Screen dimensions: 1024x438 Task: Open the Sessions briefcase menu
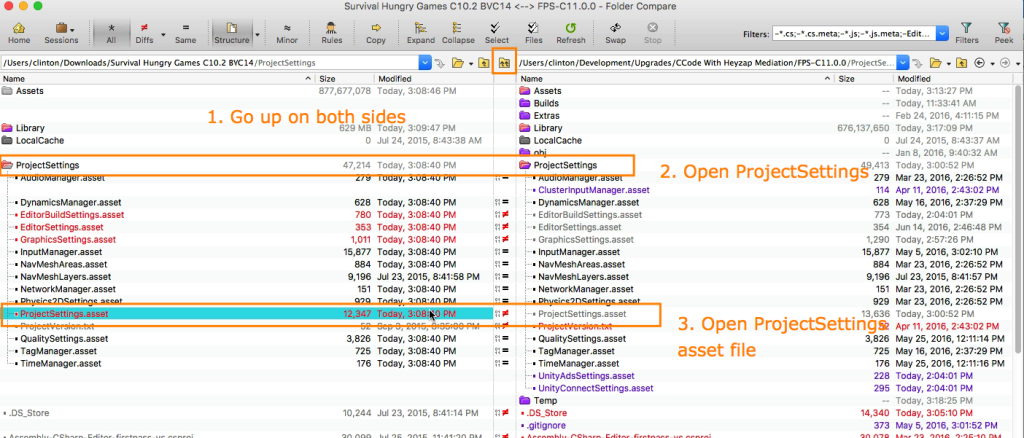tap(60, 33)
